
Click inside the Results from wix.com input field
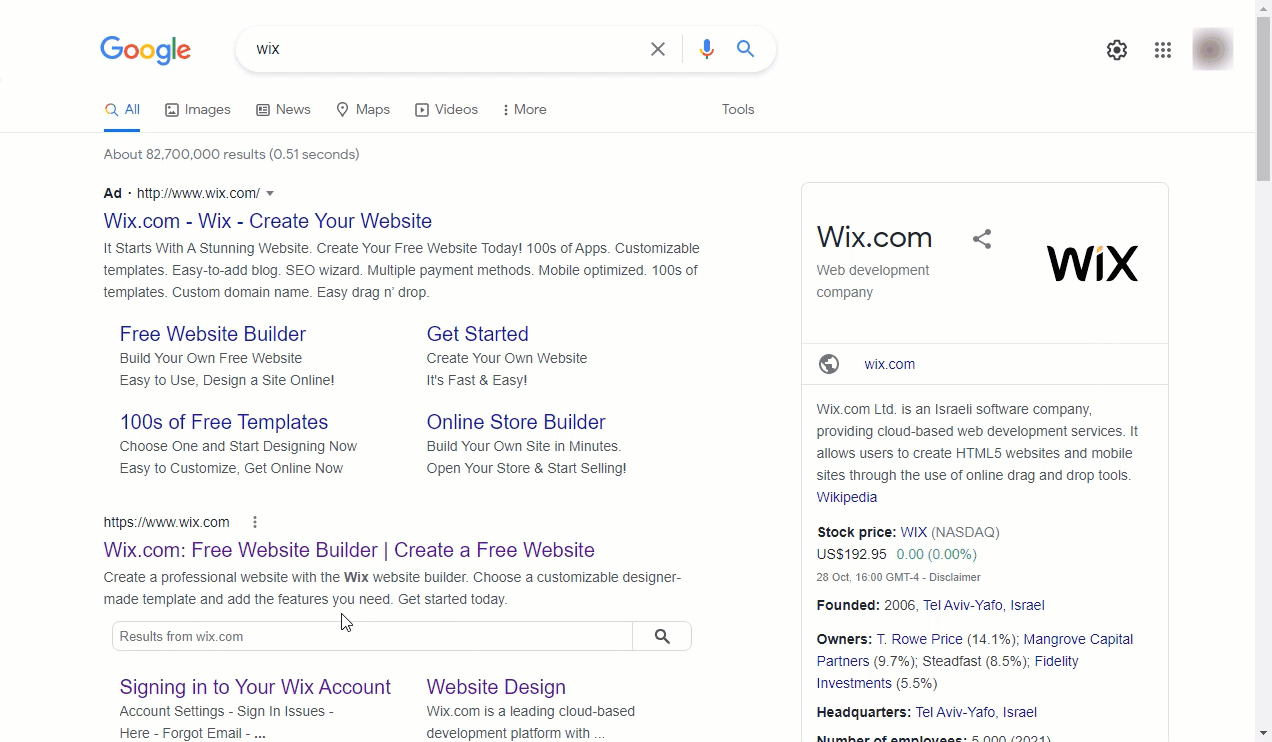point(370,636)
